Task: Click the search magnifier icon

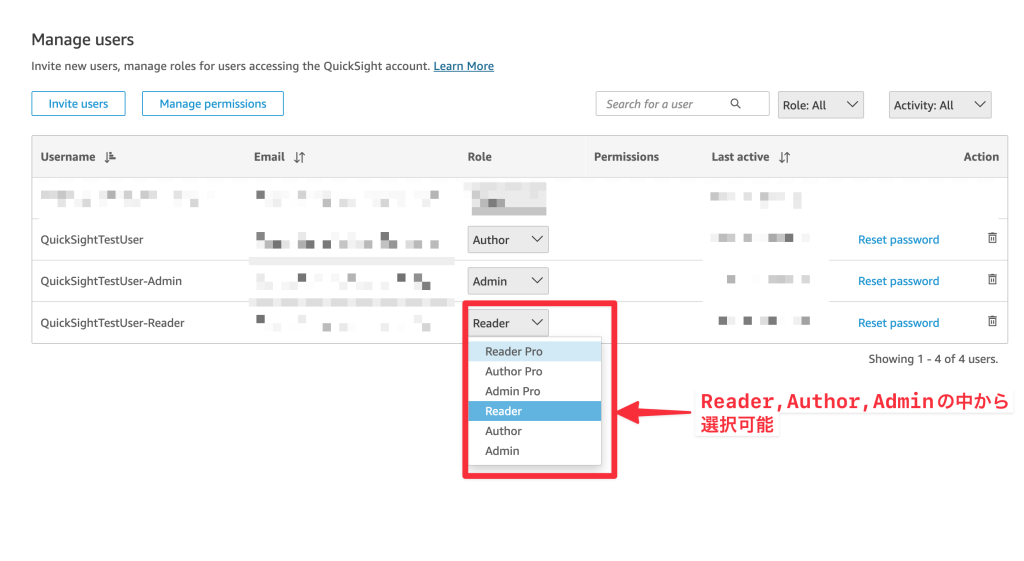Action: point(735,104)
